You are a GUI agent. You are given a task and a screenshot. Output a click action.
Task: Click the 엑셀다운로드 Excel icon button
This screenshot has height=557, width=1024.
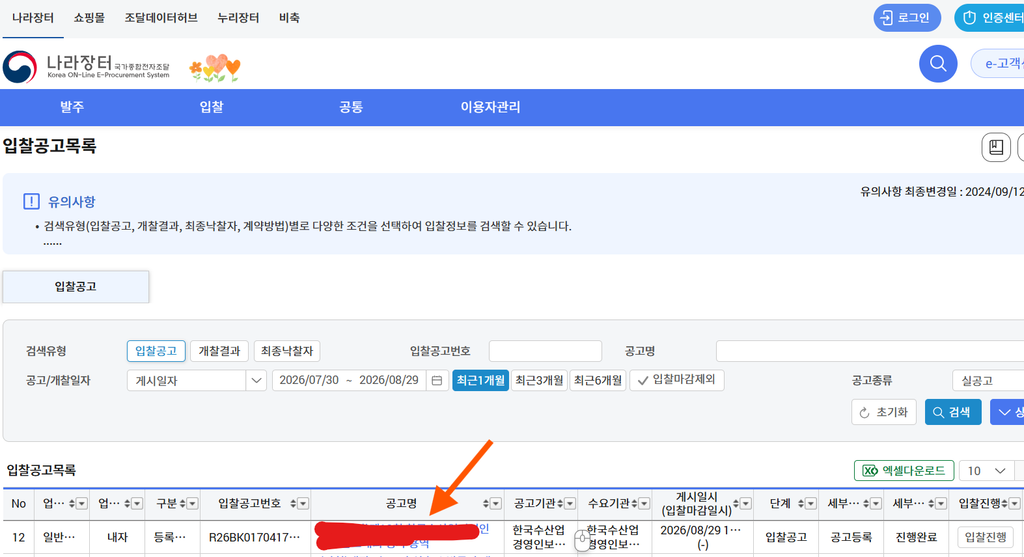click(904, 471)
